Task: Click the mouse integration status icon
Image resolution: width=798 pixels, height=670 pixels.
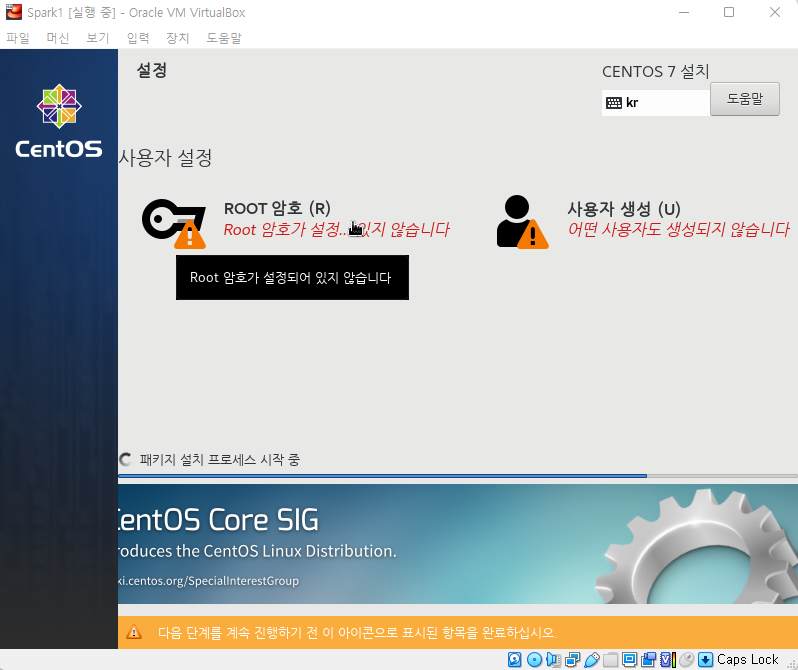Action: pyautogui.click(x=687, y=660)
